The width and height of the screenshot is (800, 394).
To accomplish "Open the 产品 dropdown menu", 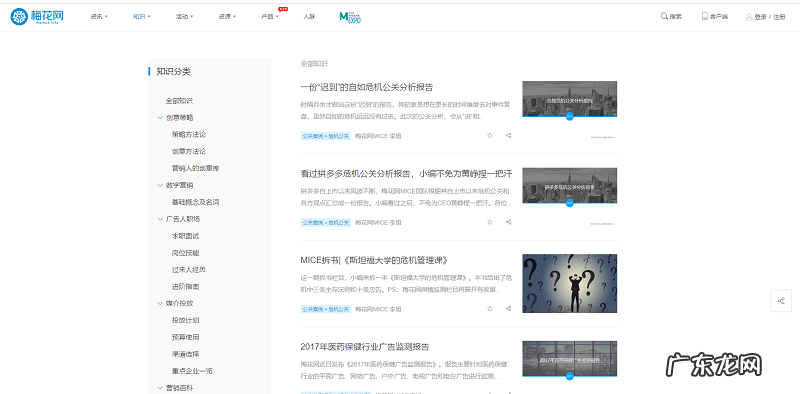I will (x=270, y=16).
